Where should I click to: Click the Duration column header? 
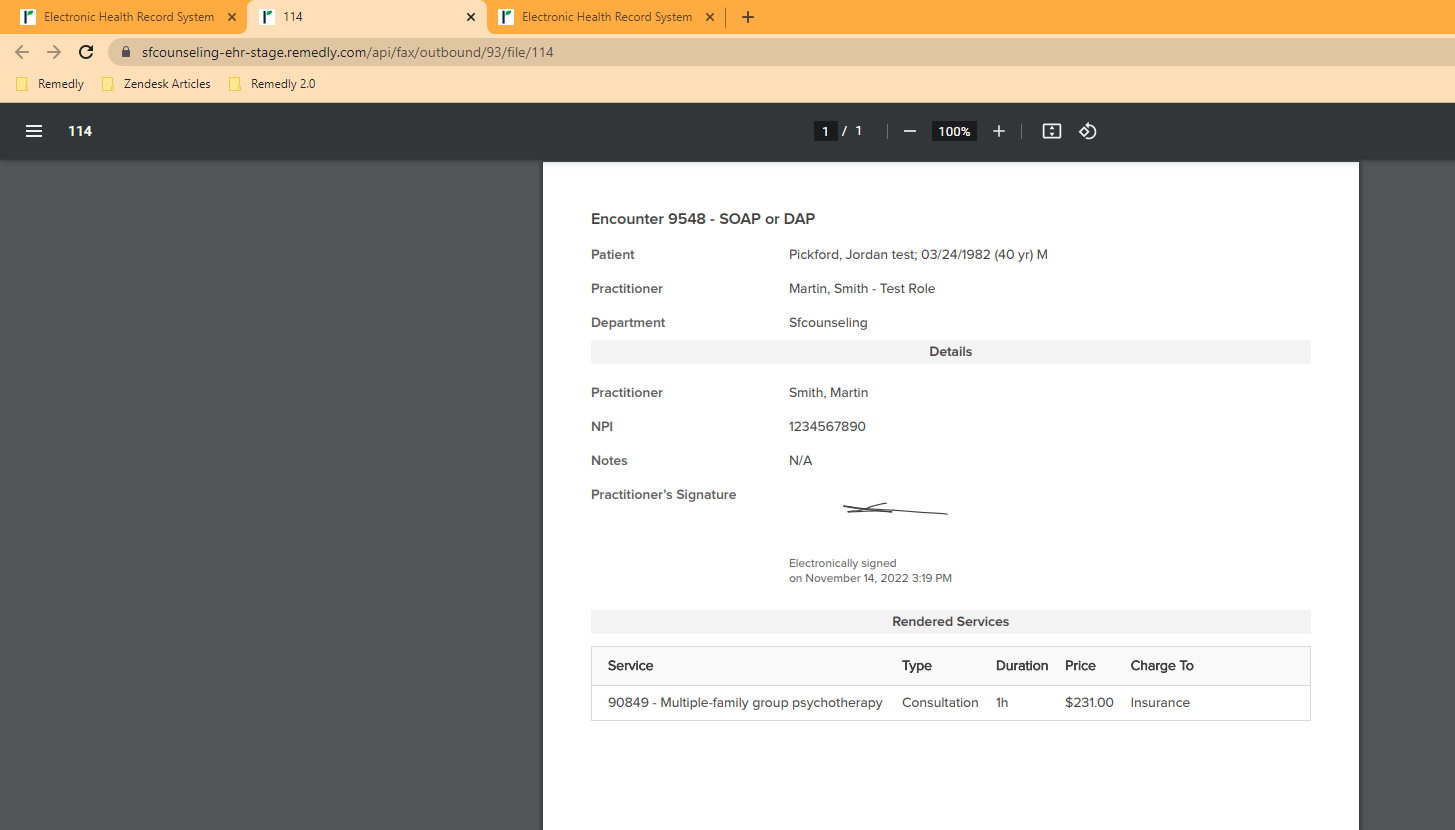[x=1022, y=666]
